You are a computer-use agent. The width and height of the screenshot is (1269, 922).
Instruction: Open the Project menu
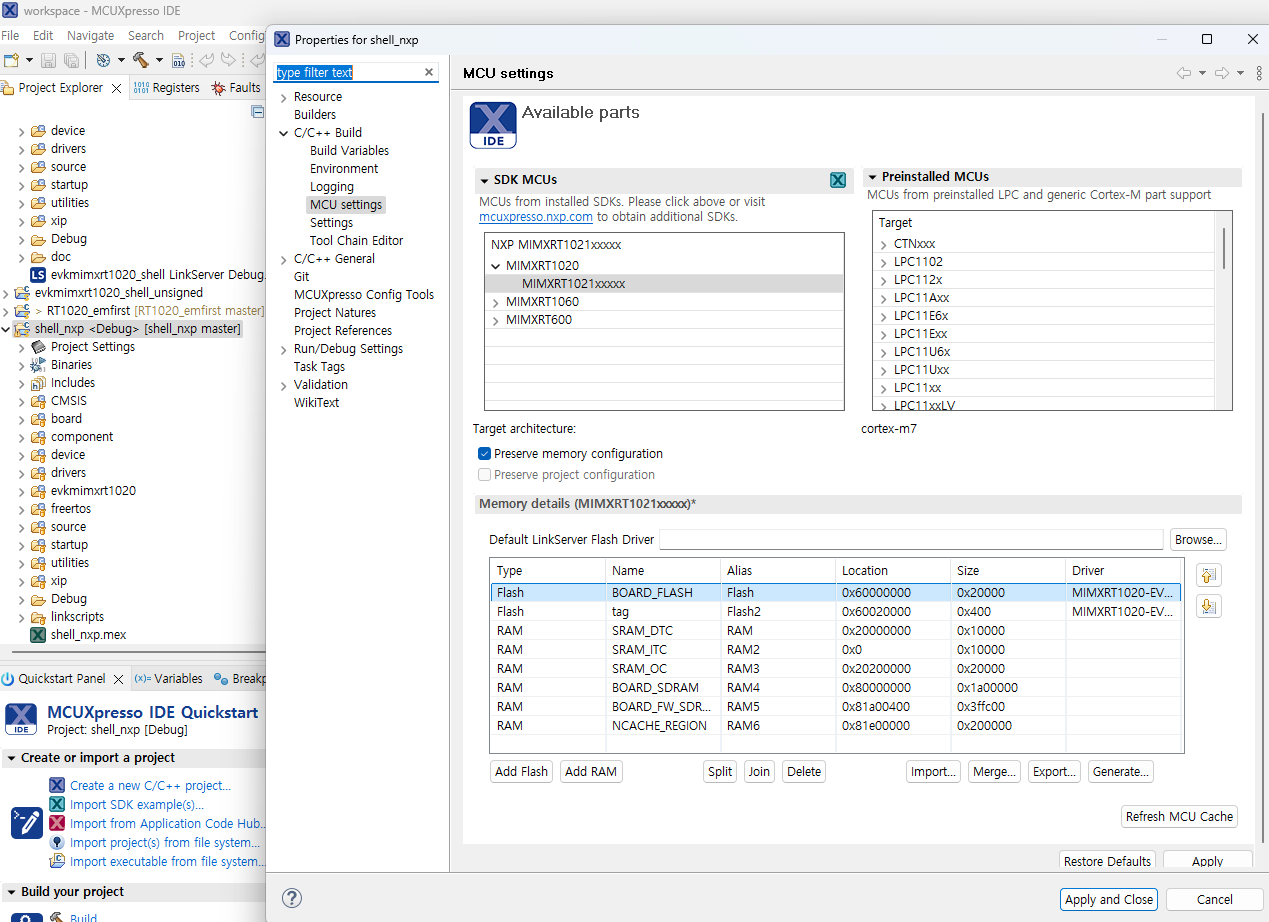click(x=197, y=35)
